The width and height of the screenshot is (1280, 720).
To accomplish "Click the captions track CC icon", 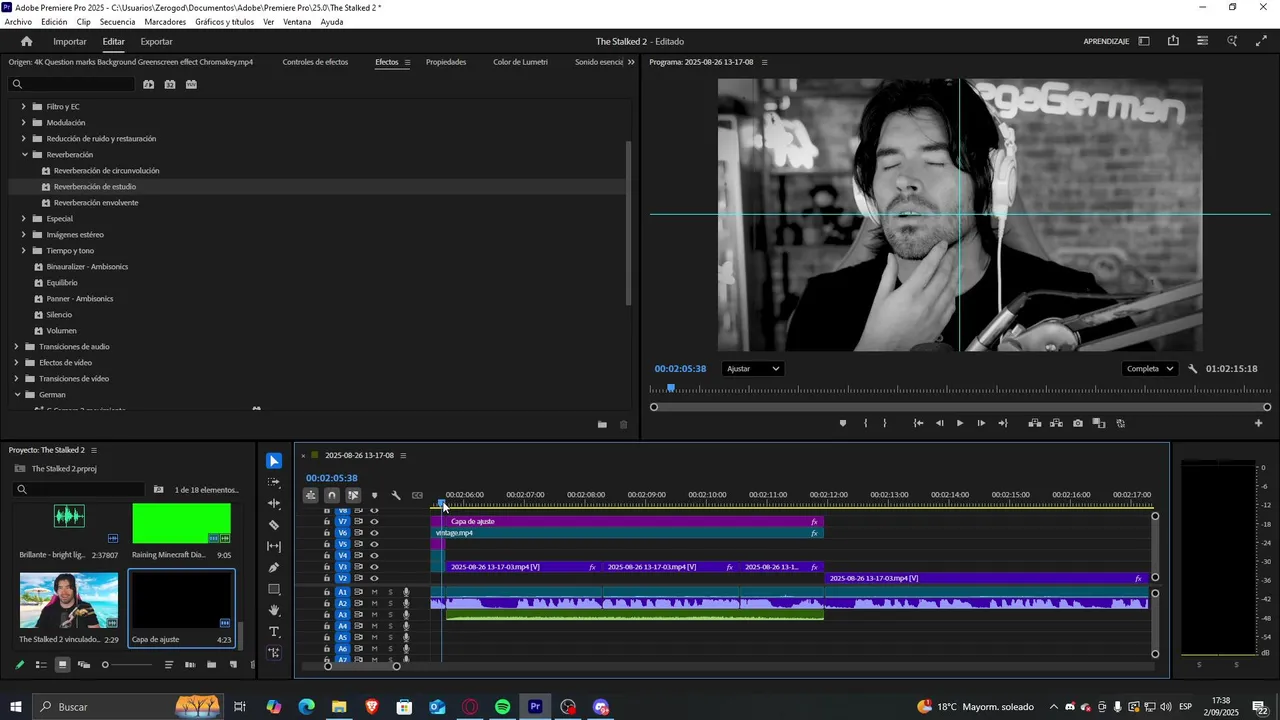I will pyautogui.click(x=417, y=495).
